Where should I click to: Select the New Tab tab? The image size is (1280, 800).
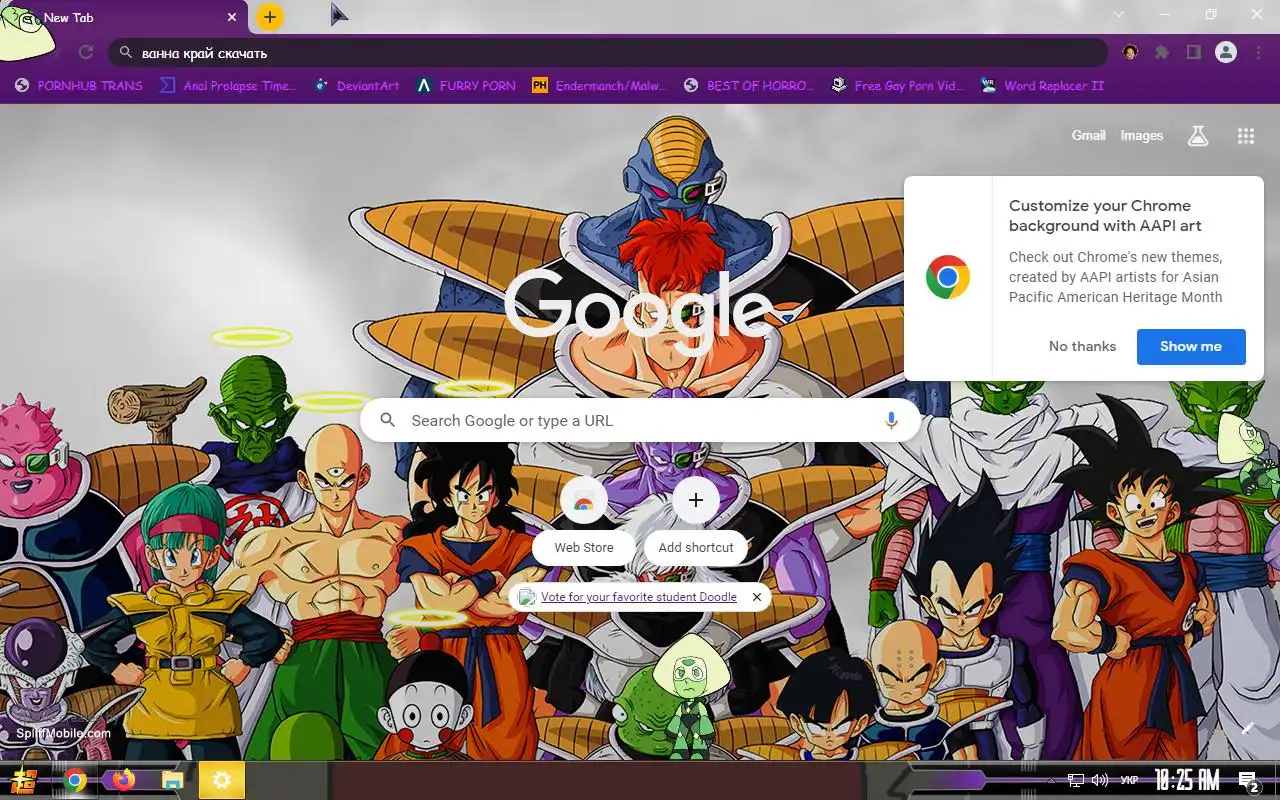(125, 18)
